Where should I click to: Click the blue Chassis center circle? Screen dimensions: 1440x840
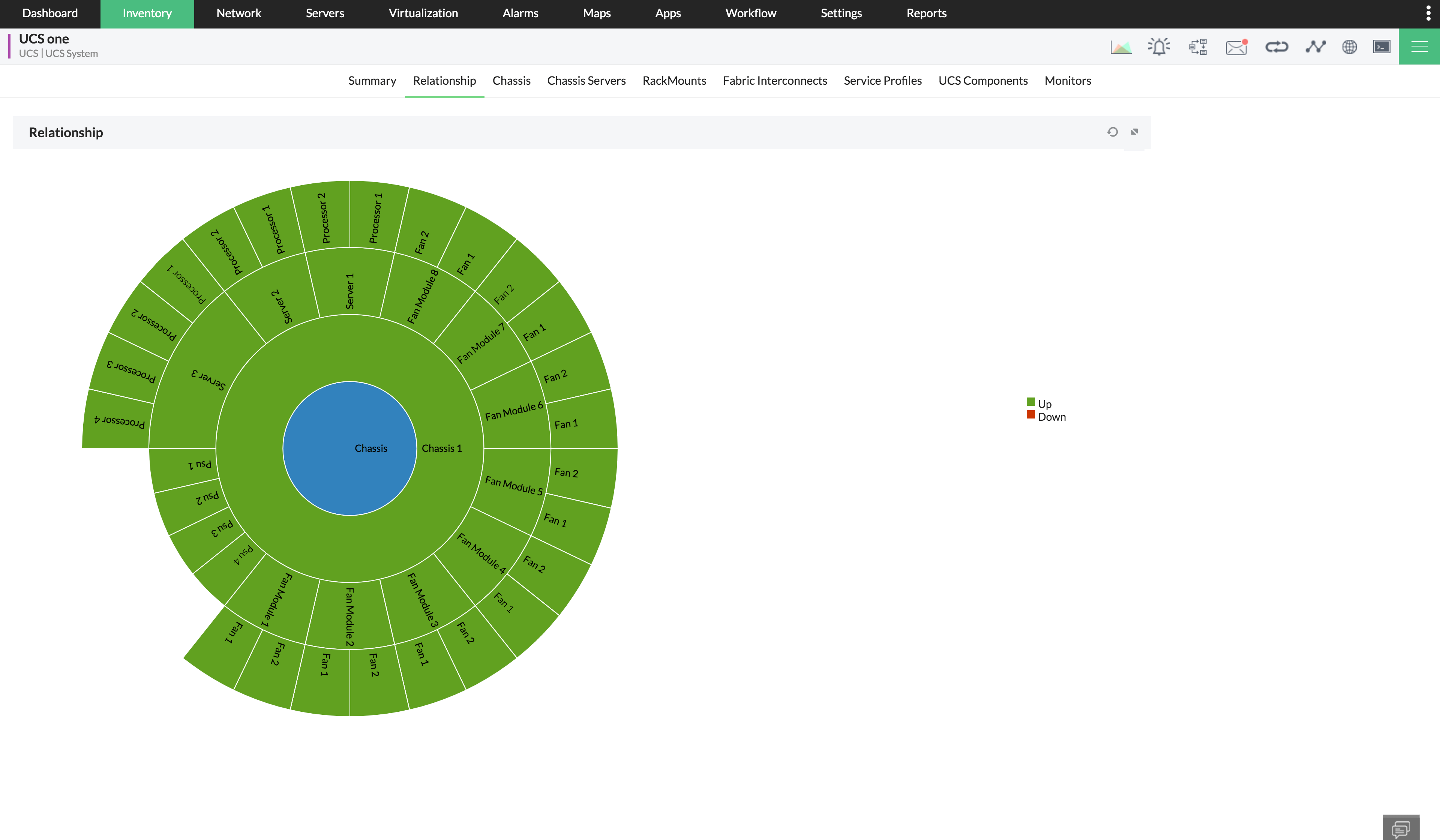tap(349, 448)
